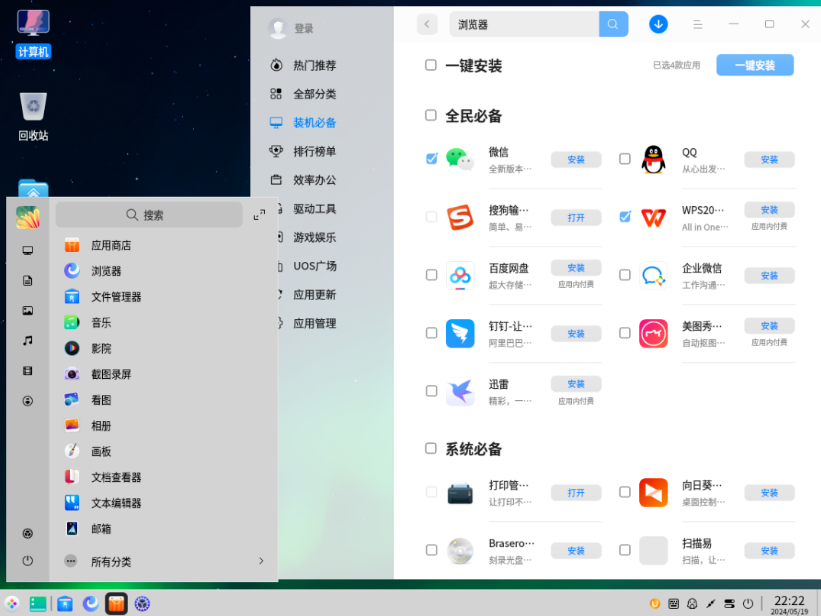Image resolution: width=821 pixels, height=616 pixels.
Task: Open the app store hamburger menu
Action: click(x=697, y=24)
